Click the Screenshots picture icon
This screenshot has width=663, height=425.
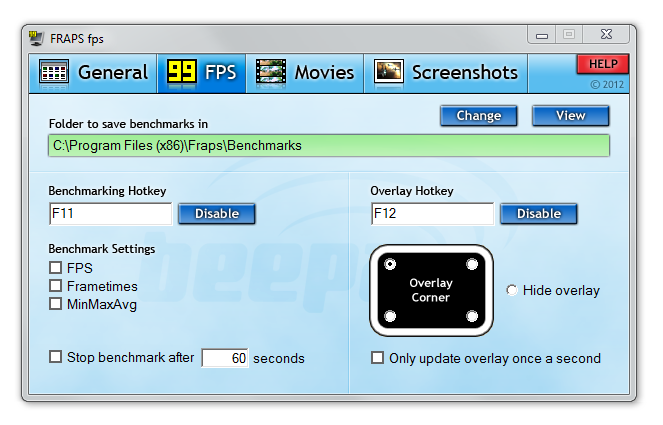[388, 71]
